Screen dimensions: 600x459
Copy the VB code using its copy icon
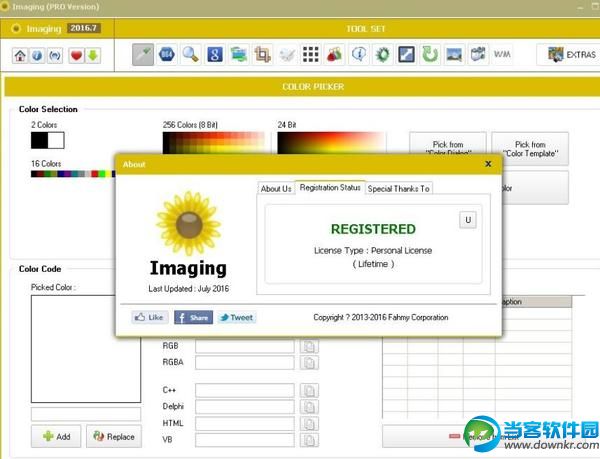[x=309, y=440]
